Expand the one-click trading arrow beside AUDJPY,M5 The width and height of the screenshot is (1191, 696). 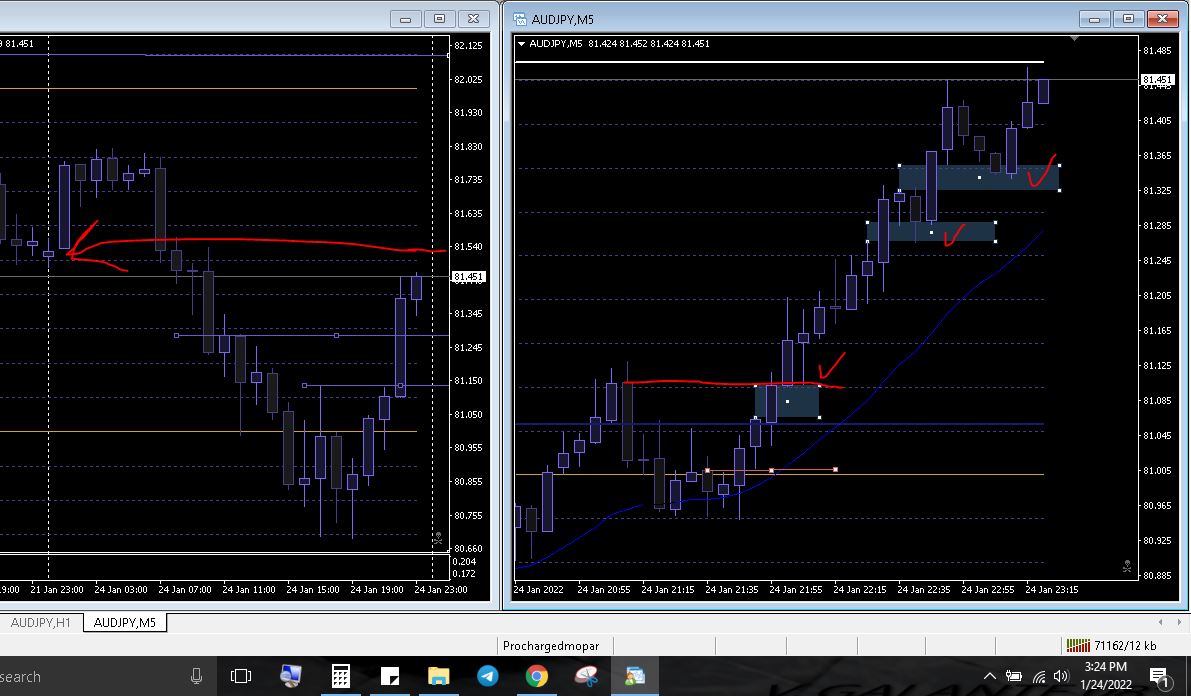coord(521,43)
